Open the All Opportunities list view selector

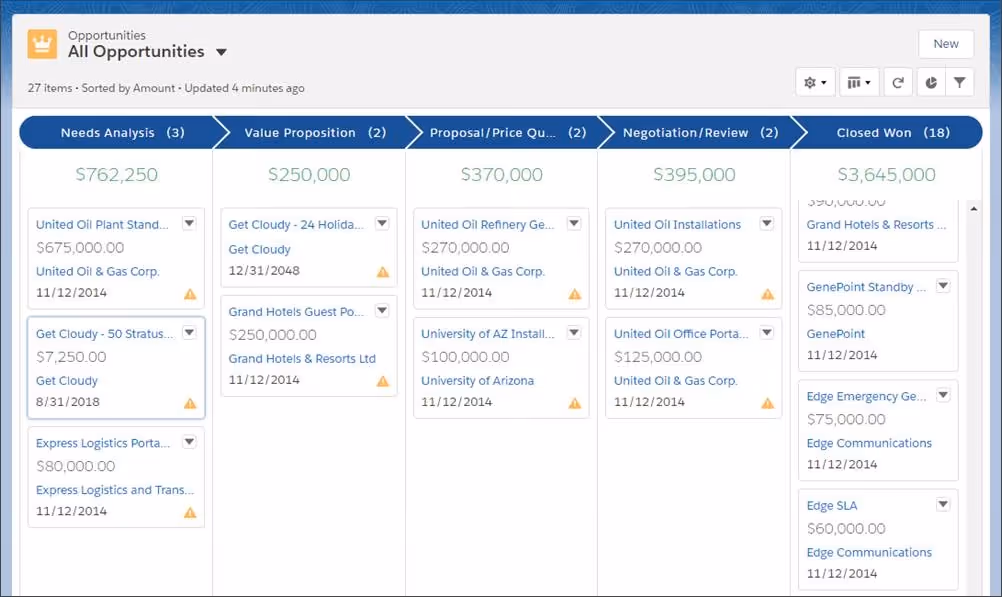coord(220,51)
